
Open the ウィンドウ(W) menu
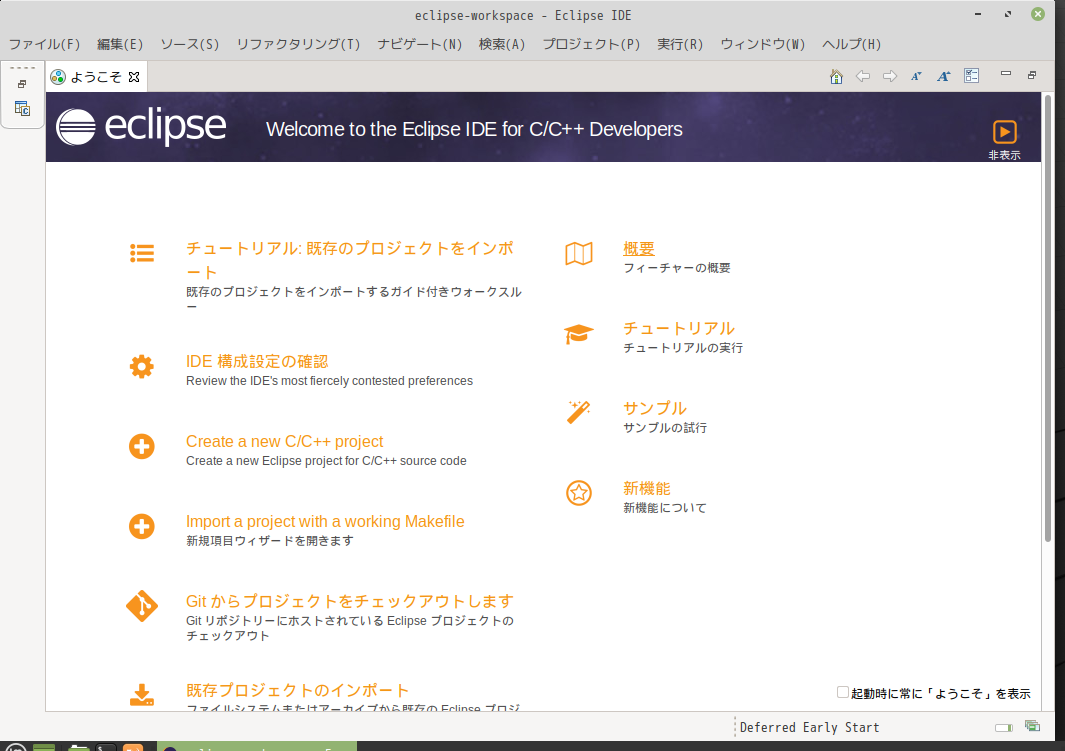click(x=763, y=44)
